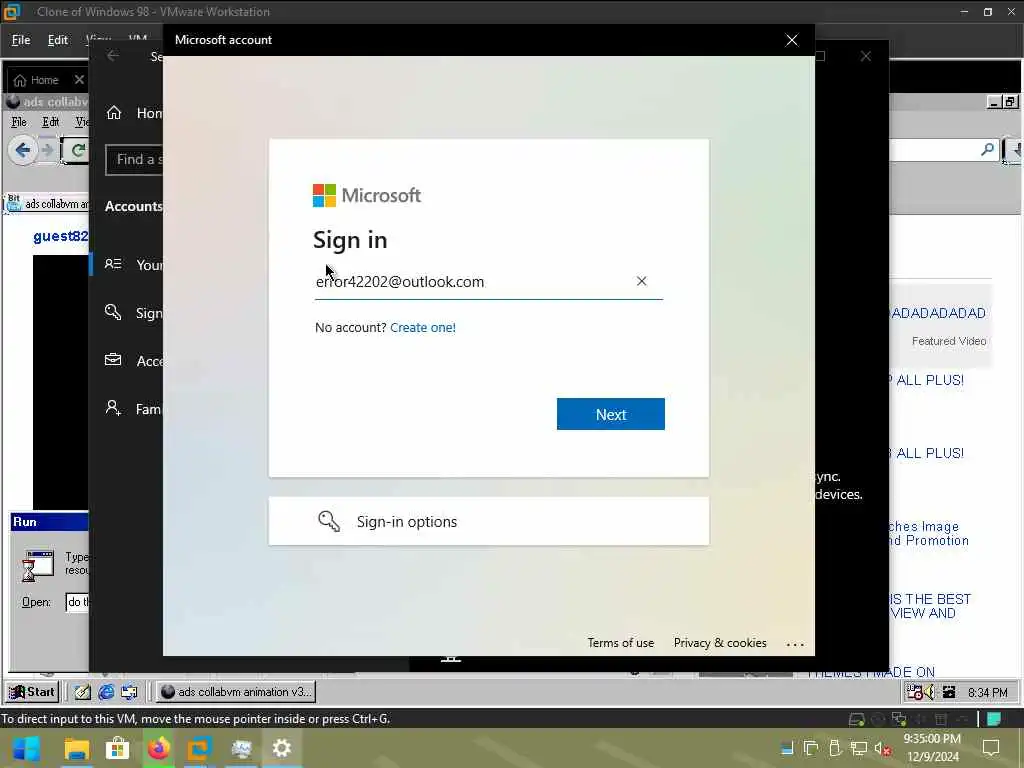Image resolution: width=1024 pixels, height=768 pixels.
Task: Click the key icon beside Sign-in options
Action: pos(328,521)
